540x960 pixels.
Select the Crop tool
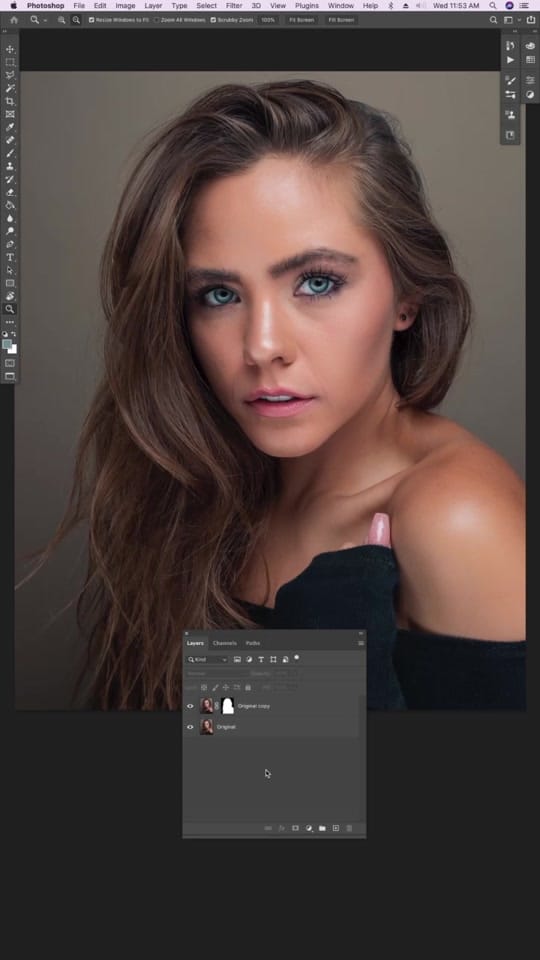pyautogui.click(x=10, y=101)
